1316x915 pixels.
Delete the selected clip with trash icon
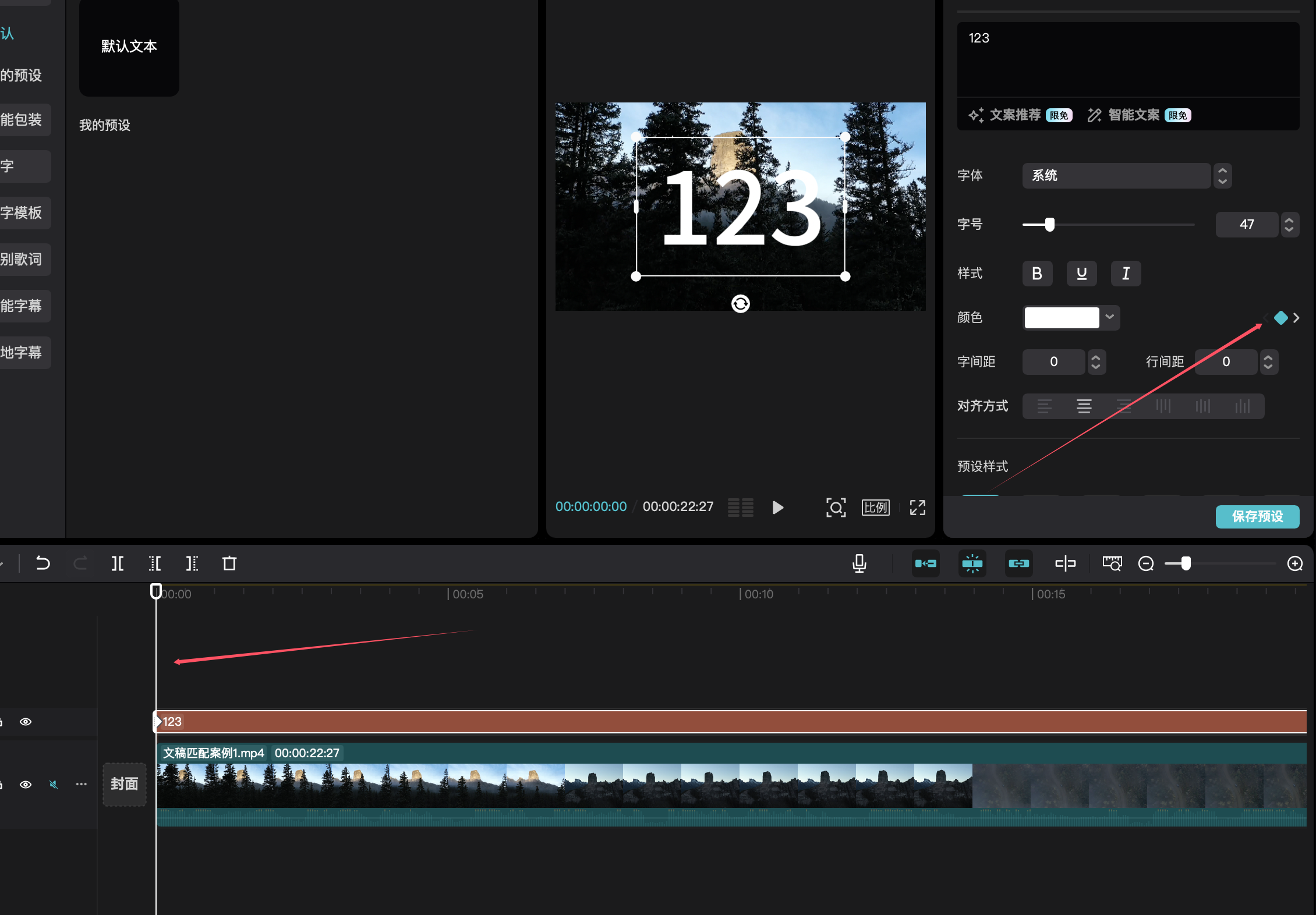tap(229, 563)
